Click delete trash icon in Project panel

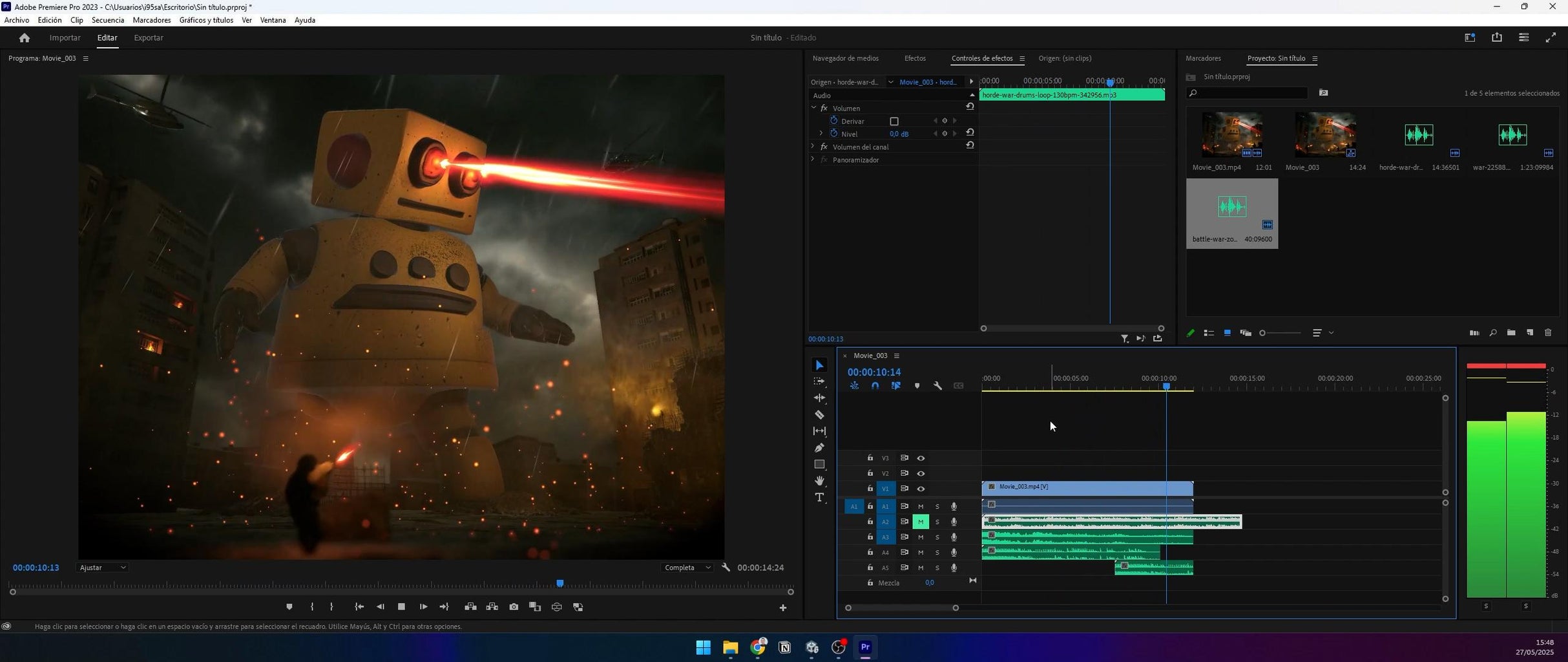pos(1548,333)
